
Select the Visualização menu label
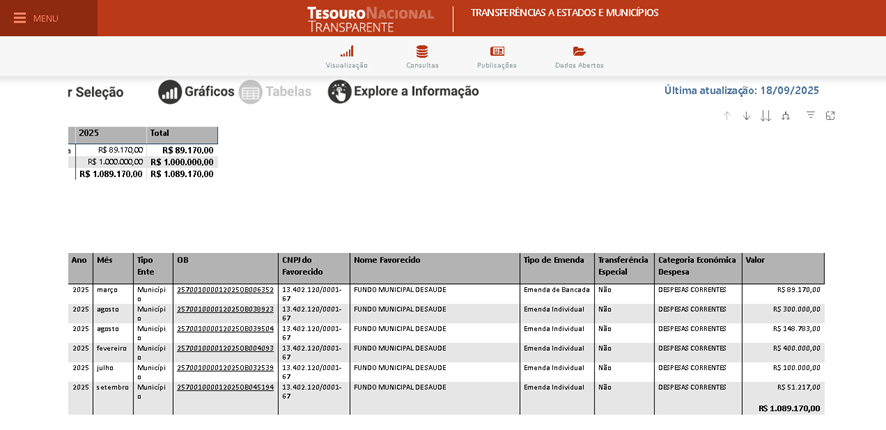(346, 66)
